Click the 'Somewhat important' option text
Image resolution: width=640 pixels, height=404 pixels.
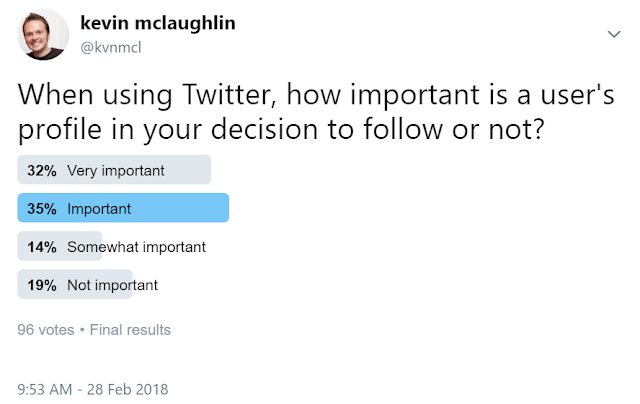pos(134,246)
